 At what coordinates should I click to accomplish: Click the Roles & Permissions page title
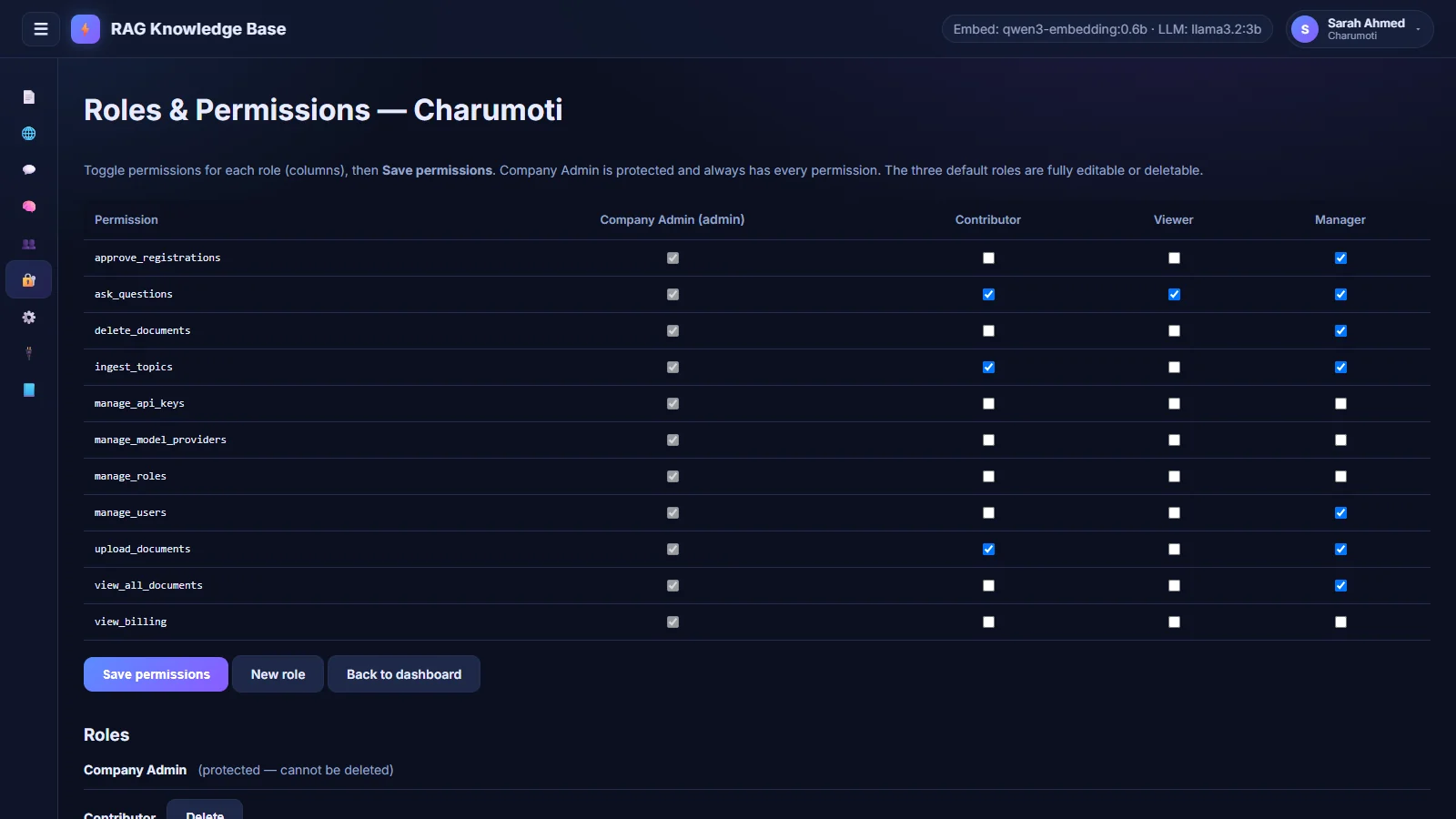[x=323, y=110]
